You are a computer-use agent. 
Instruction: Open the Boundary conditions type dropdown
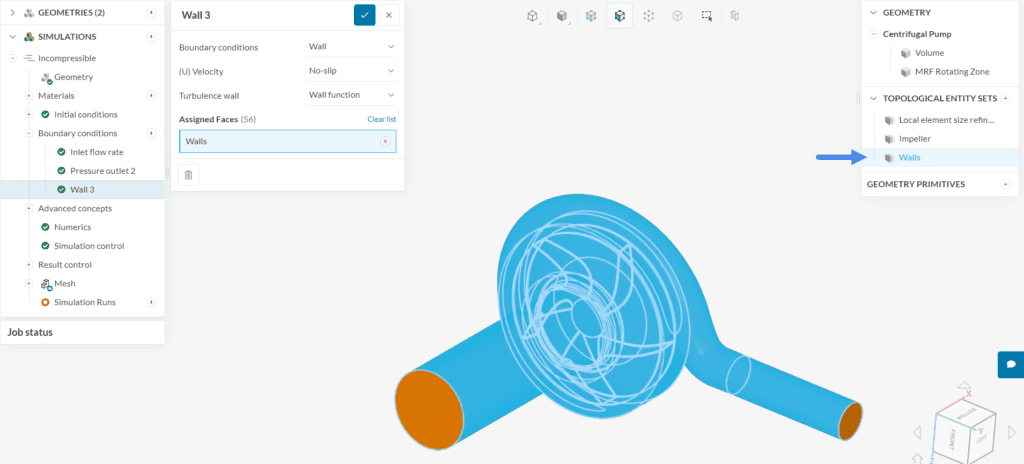pos(352,47)
